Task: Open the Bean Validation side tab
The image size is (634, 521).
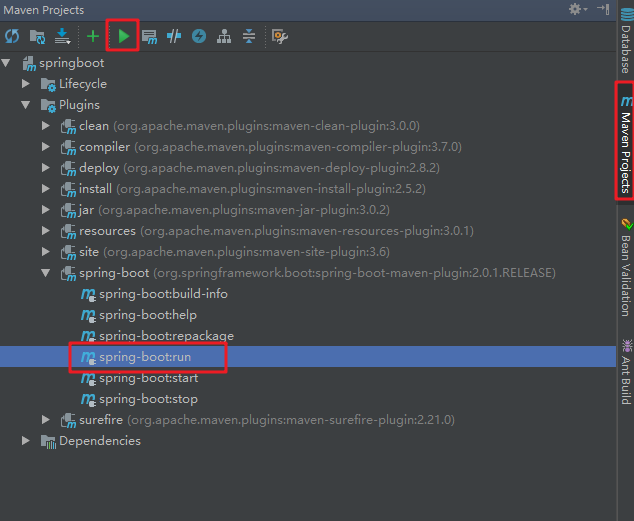Action: tap(626, 268)
